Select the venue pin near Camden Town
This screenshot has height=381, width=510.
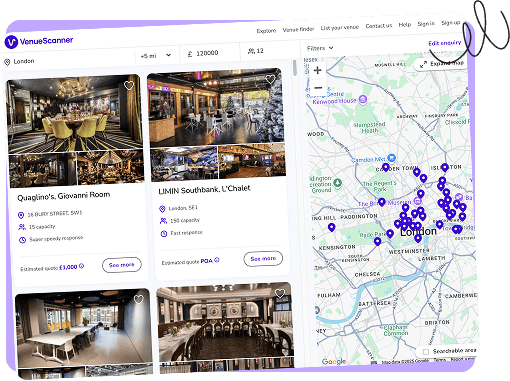coord(386,167)
